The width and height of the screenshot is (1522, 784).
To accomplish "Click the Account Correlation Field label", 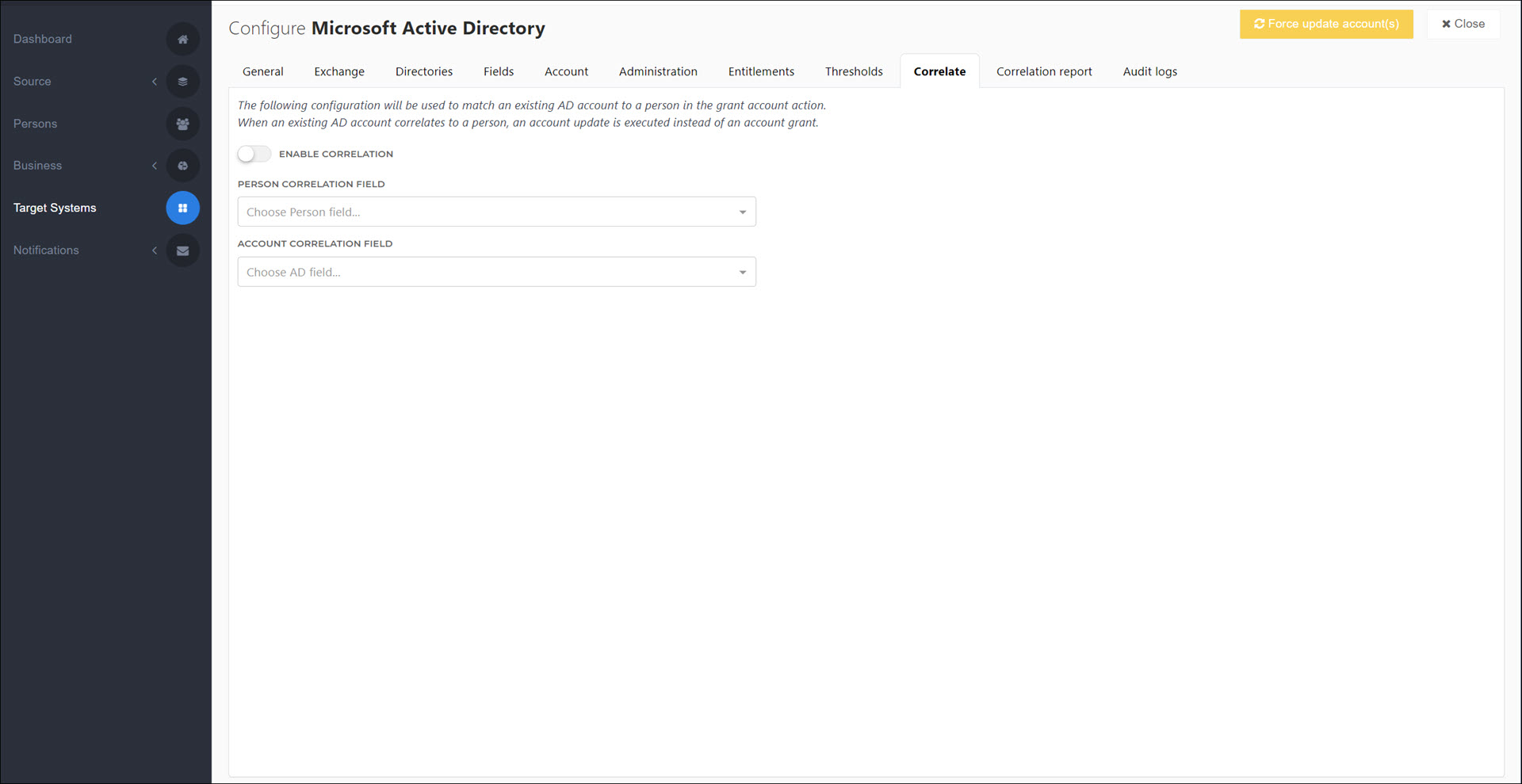I will click(315, 243).
